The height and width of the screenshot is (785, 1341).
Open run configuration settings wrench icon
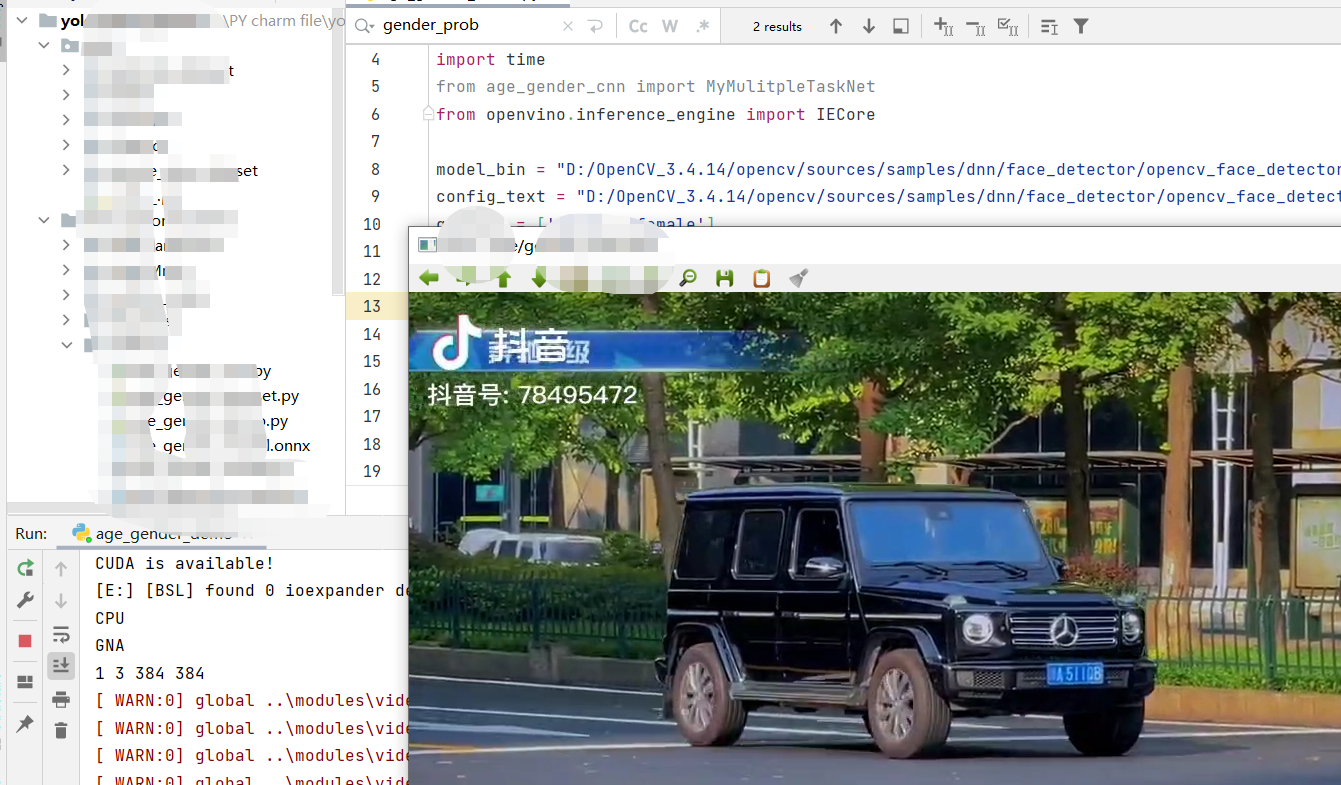click(24, 598)
